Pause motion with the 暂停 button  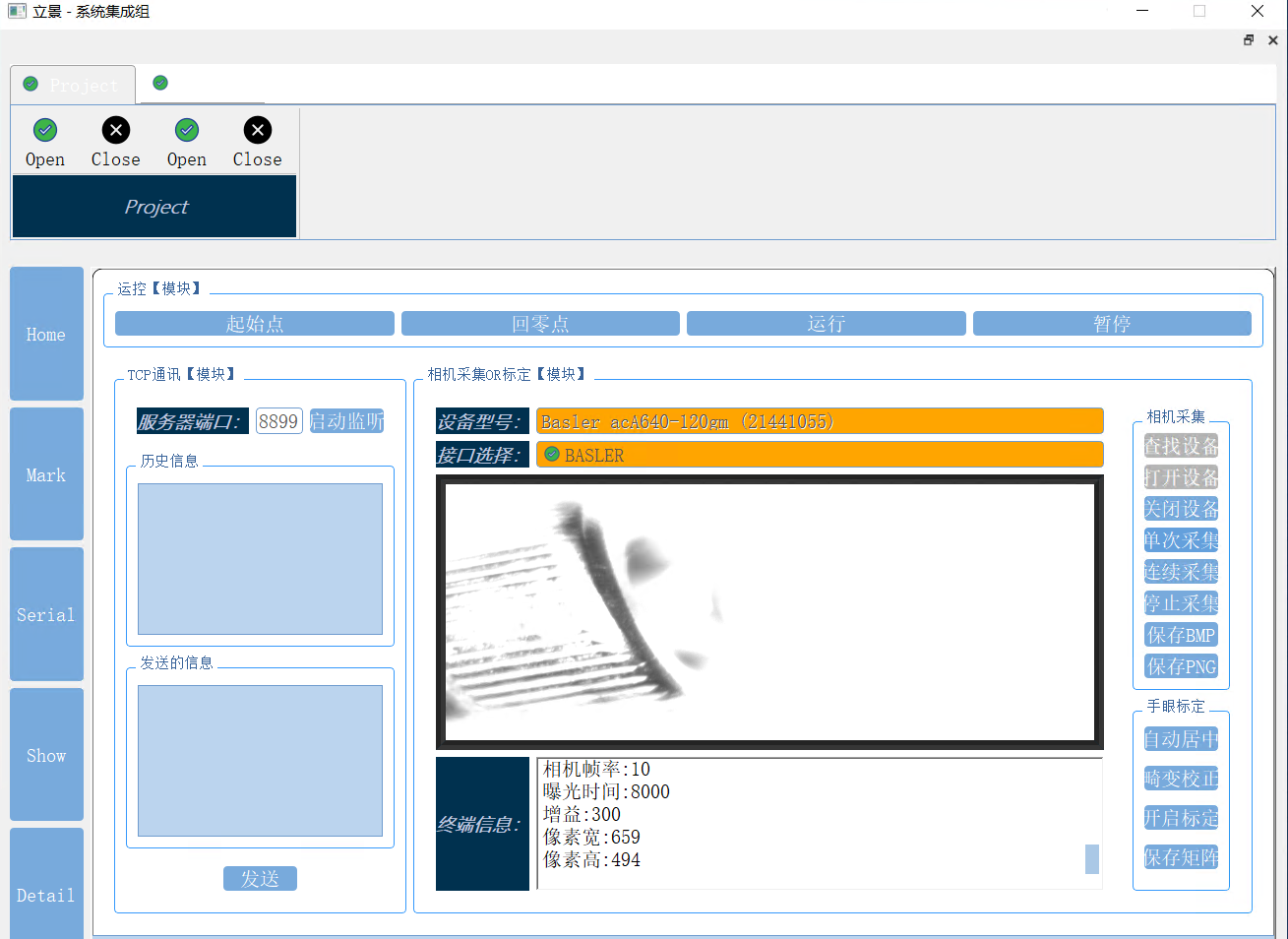click(x=1112, y=324)
